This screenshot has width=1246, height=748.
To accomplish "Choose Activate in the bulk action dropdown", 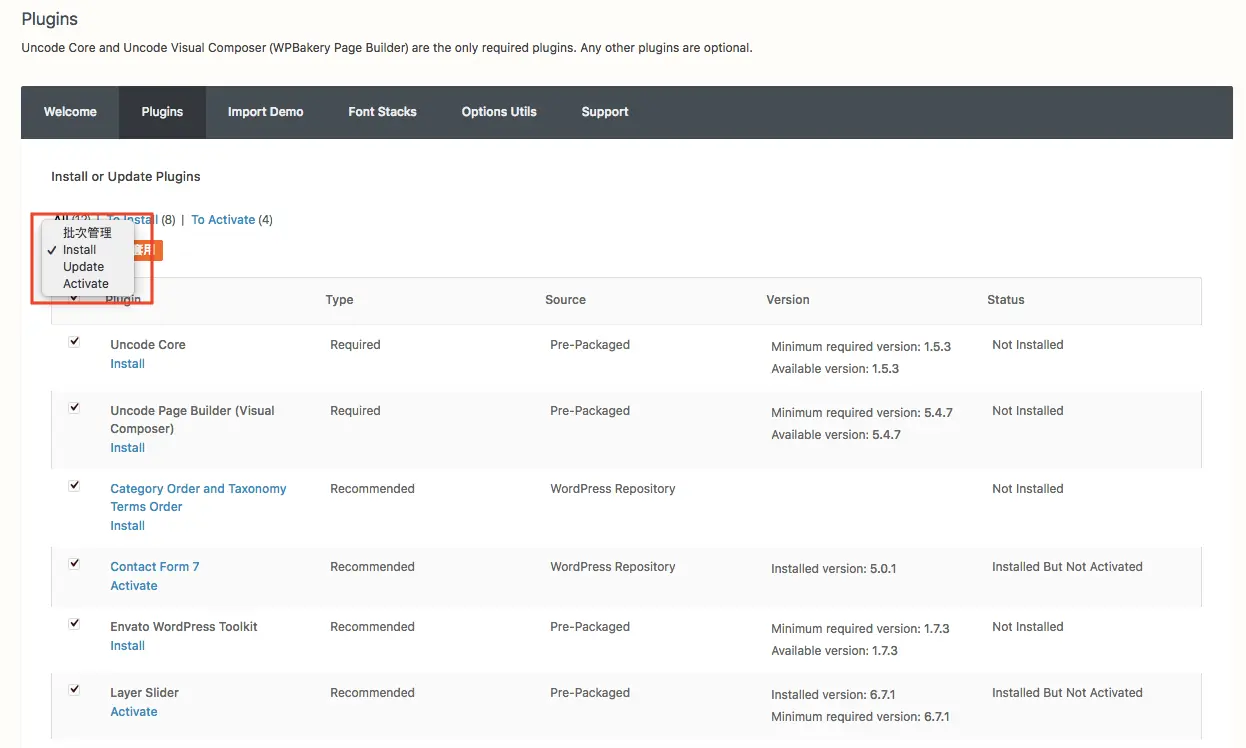I will (x=87, y=284).
